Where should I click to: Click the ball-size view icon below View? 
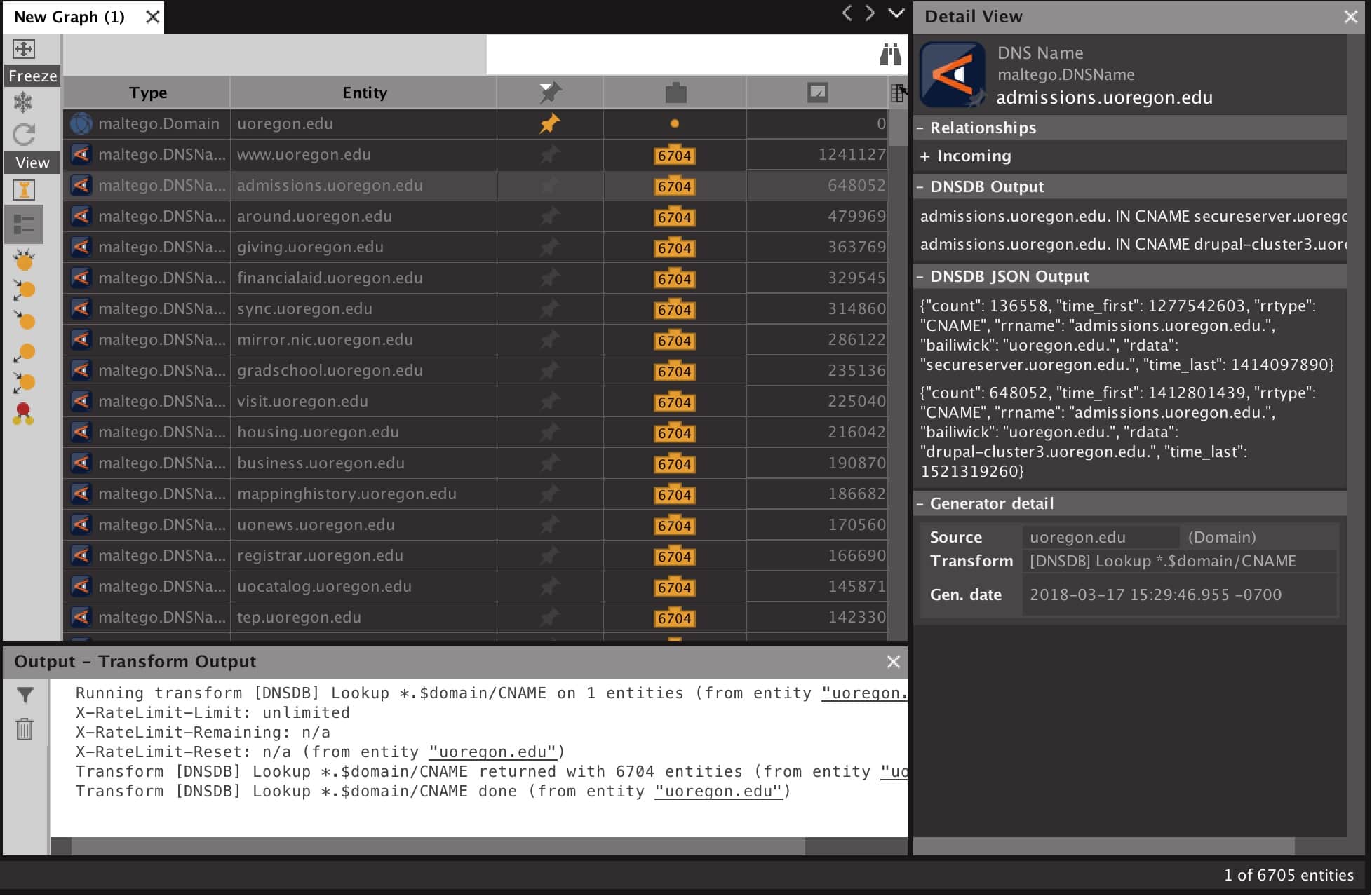pyautogui.click(x=24, y=190)
